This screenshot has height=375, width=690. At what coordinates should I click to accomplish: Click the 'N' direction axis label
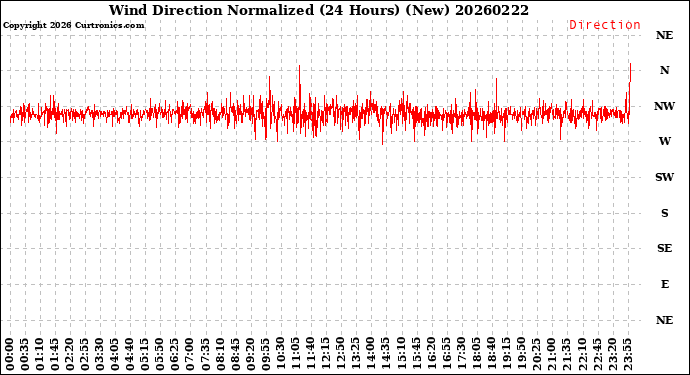pos(664,70)
